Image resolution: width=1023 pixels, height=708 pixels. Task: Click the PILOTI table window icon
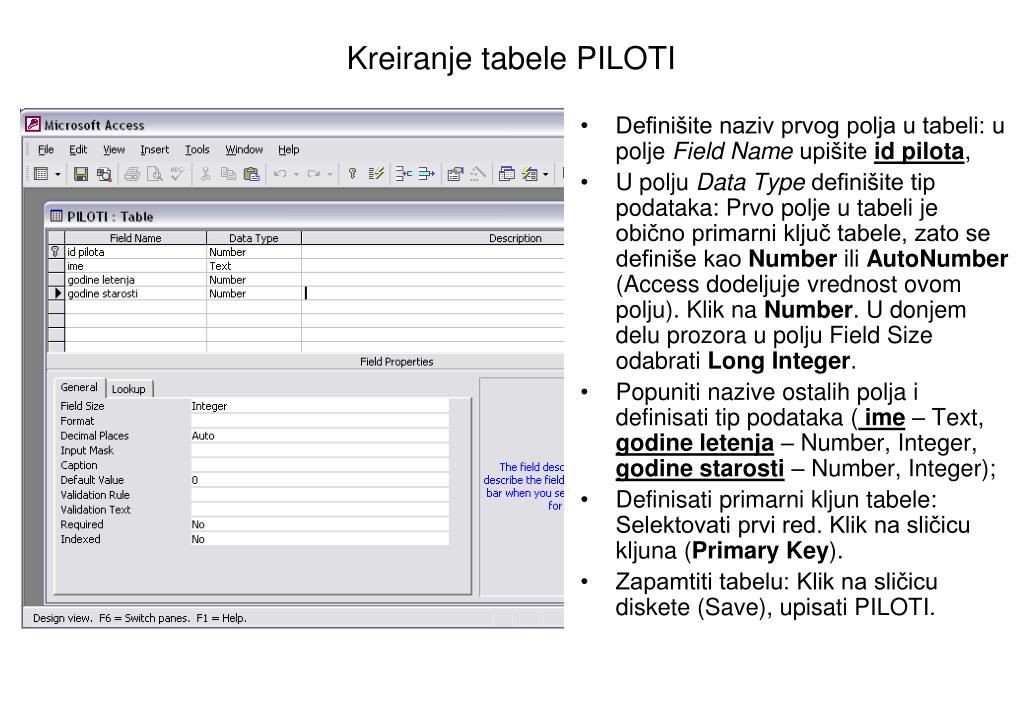57,216
